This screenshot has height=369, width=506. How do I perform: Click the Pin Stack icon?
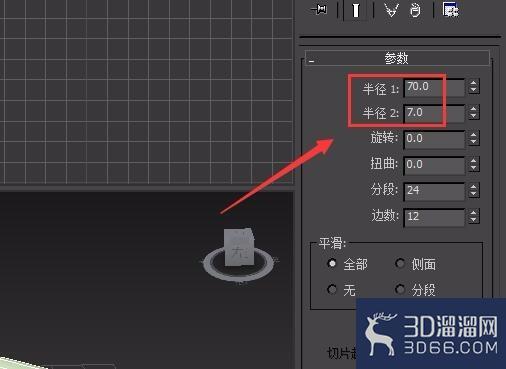tap(319, 10)
